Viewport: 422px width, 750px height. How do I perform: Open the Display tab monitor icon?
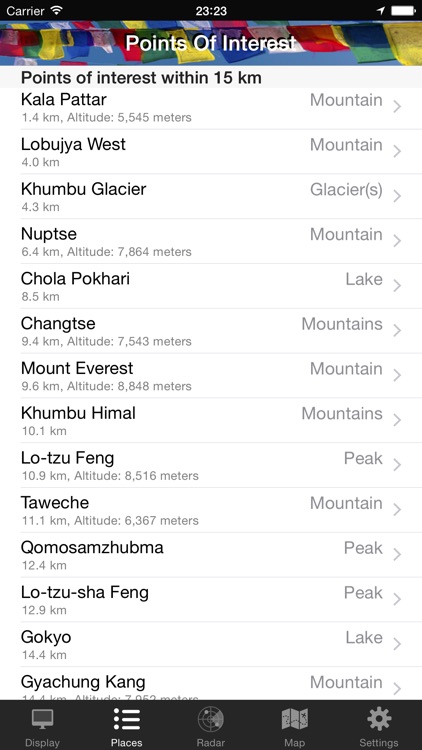(x=42, y=719)
